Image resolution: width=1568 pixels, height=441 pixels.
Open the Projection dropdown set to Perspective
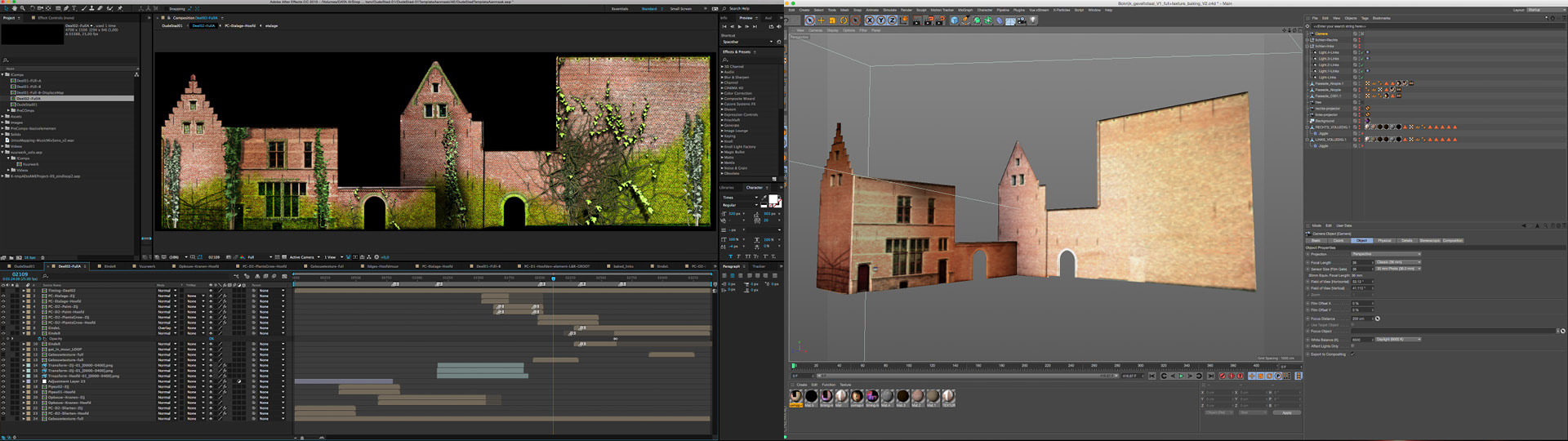pyautogui.click(x=1386, y=254)
